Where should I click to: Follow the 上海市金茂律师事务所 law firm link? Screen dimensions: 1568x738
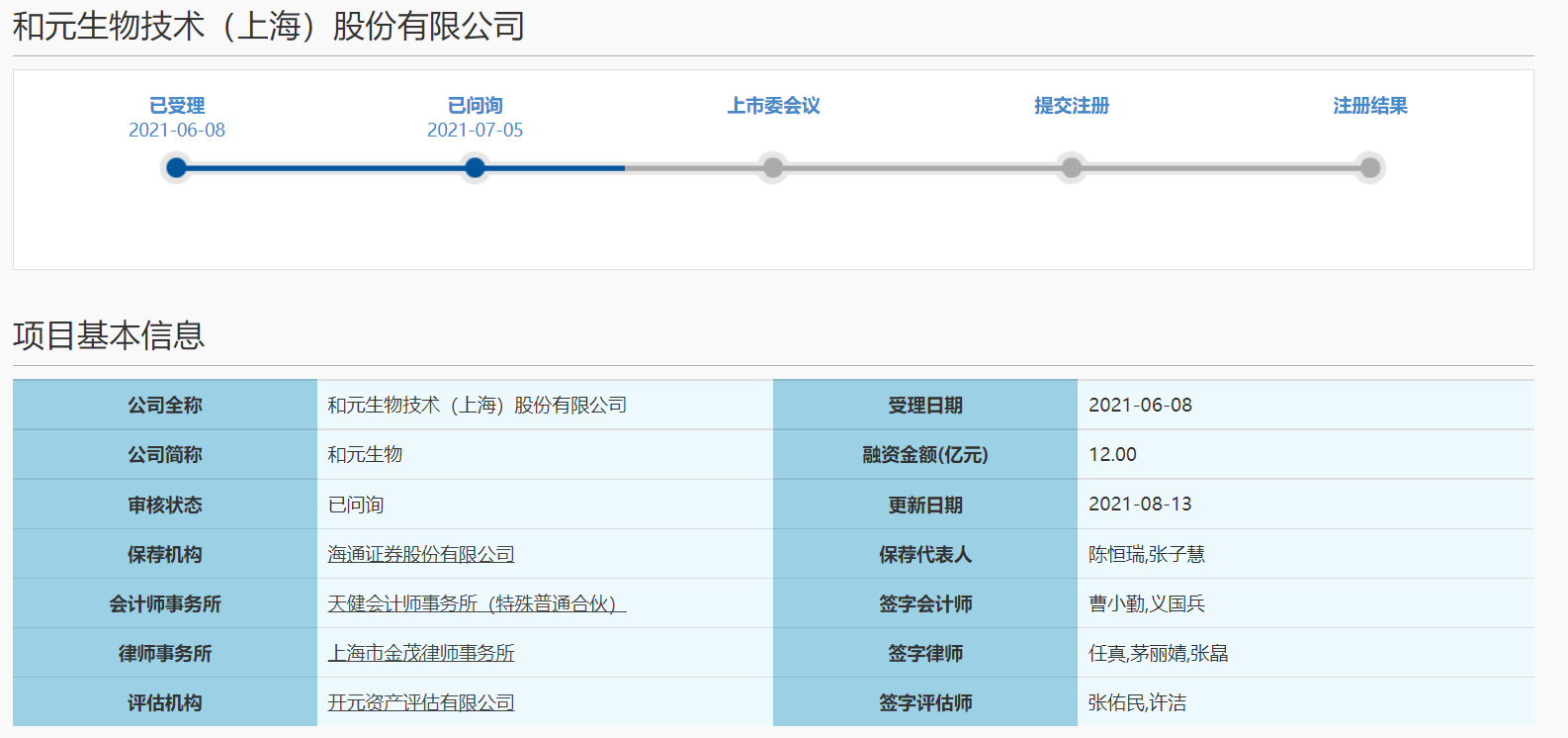pyautogui.click(x=421, y=654)
